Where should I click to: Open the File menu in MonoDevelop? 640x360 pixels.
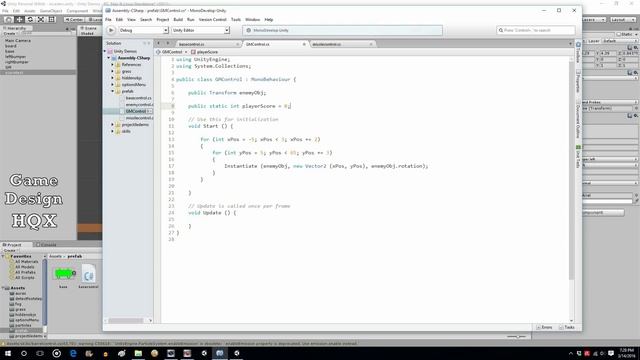click(x=108, y=20)
